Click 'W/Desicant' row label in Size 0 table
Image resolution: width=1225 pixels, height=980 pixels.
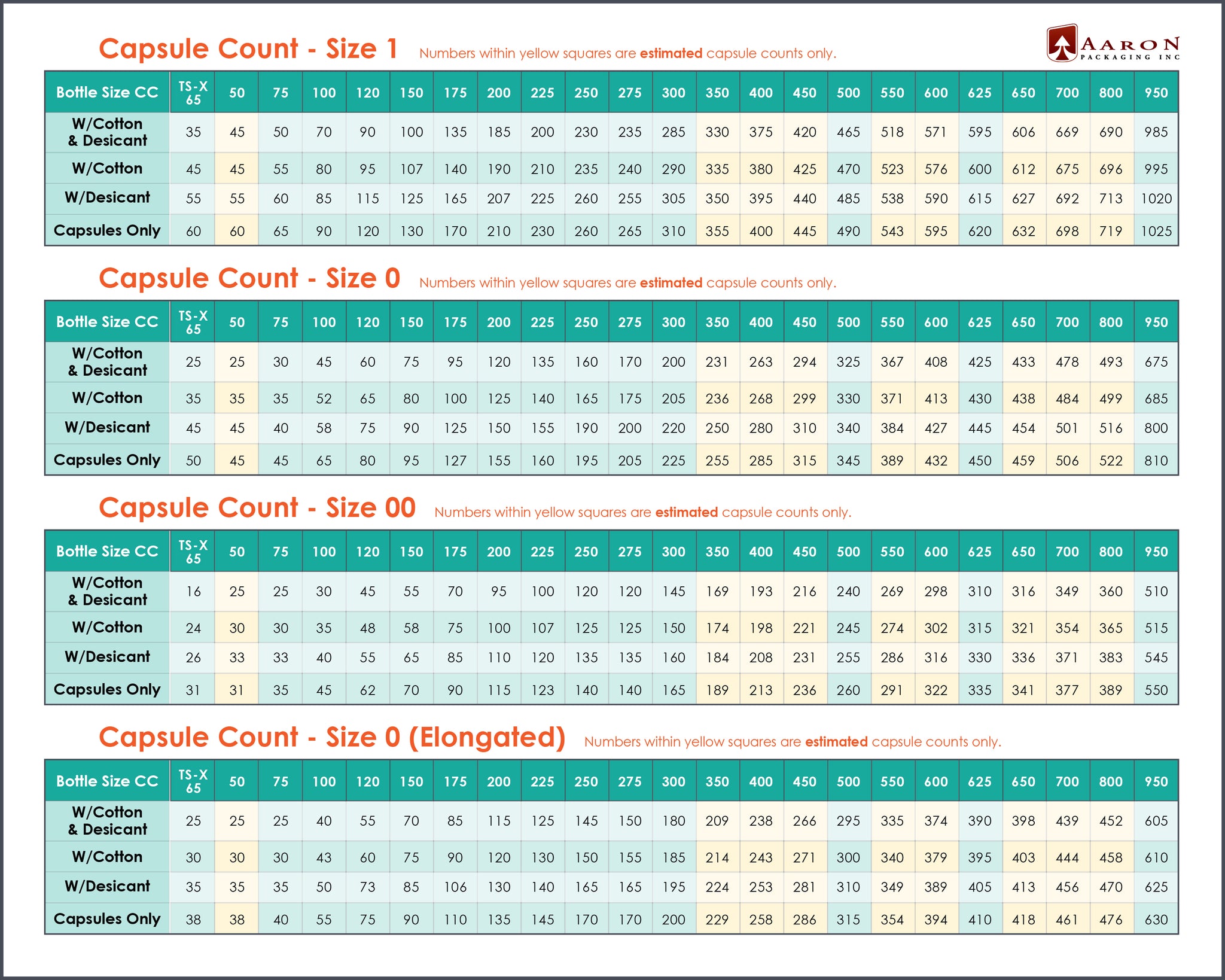click(x=107, y=428)
